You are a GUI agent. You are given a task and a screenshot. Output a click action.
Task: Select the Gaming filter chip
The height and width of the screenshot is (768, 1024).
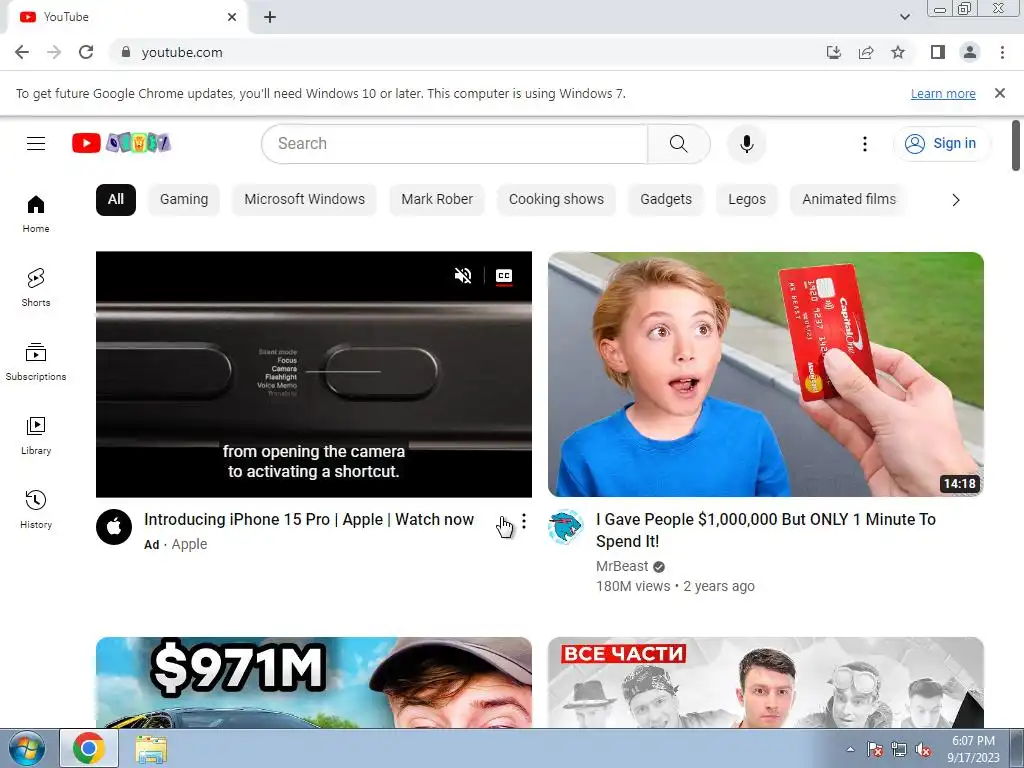click(x=184, y=199)
